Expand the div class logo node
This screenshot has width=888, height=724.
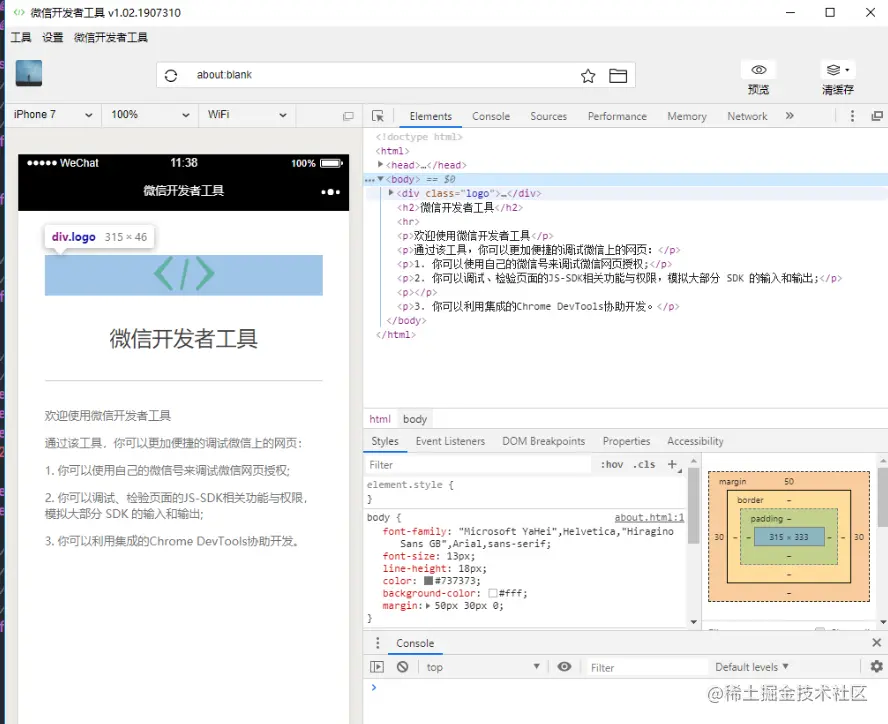point(391,193)
